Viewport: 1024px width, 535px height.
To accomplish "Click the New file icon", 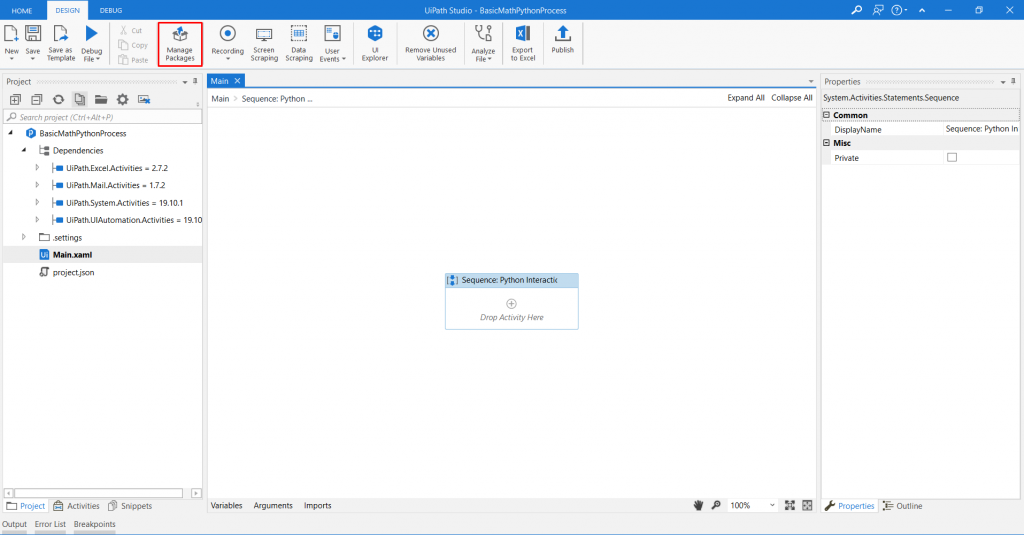I will [11, 33].
